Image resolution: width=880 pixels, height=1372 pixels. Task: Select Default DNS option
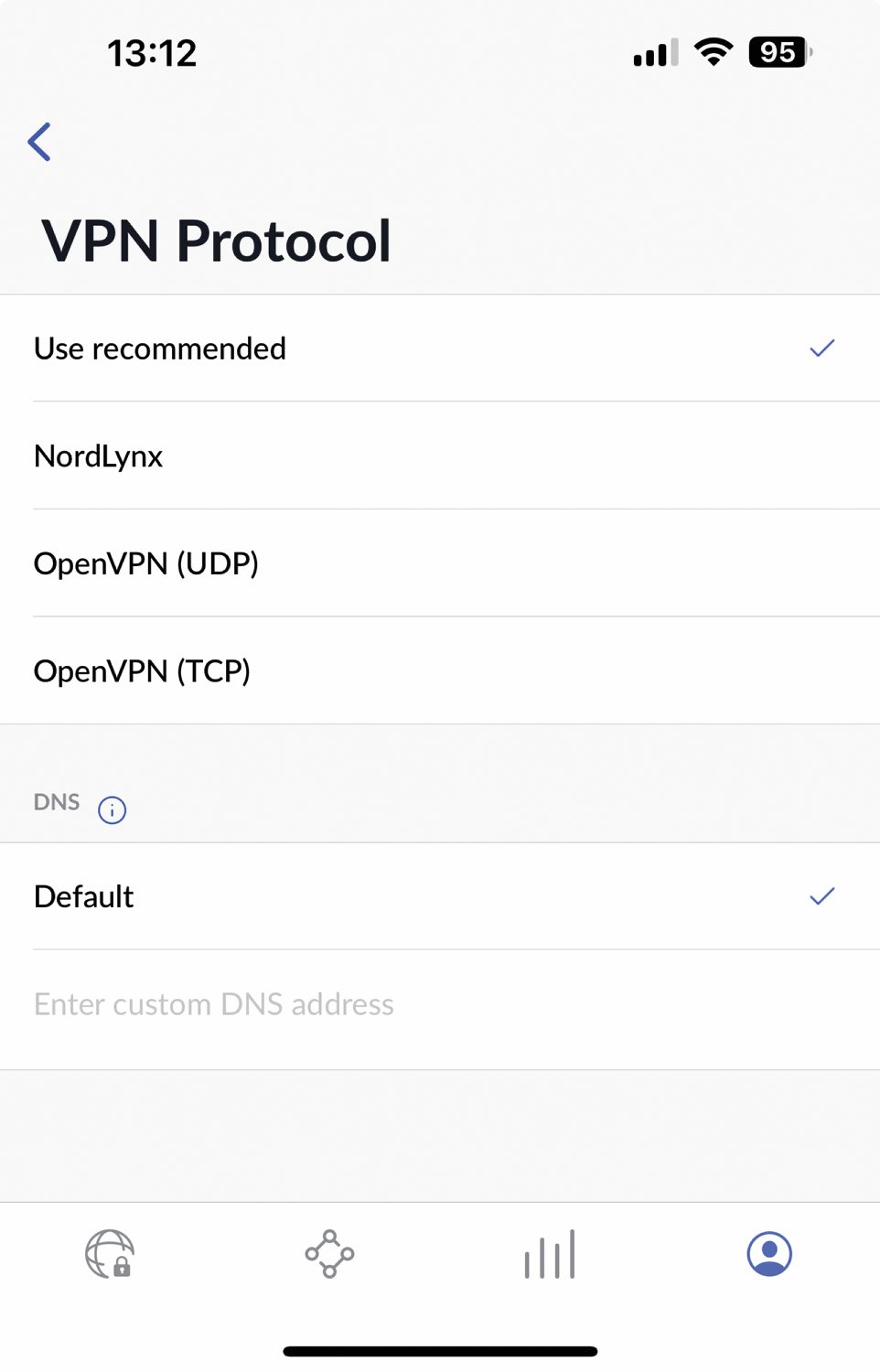click(x=440, y=896)
